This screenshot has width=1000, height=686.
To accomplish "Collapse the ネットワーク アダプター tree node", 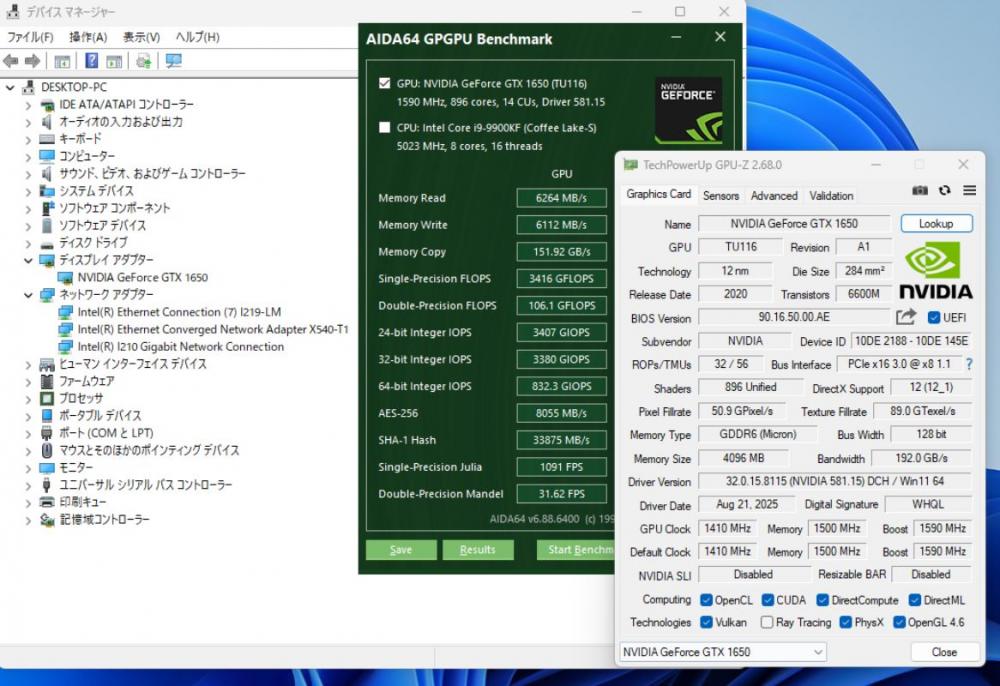I will 27,295.
